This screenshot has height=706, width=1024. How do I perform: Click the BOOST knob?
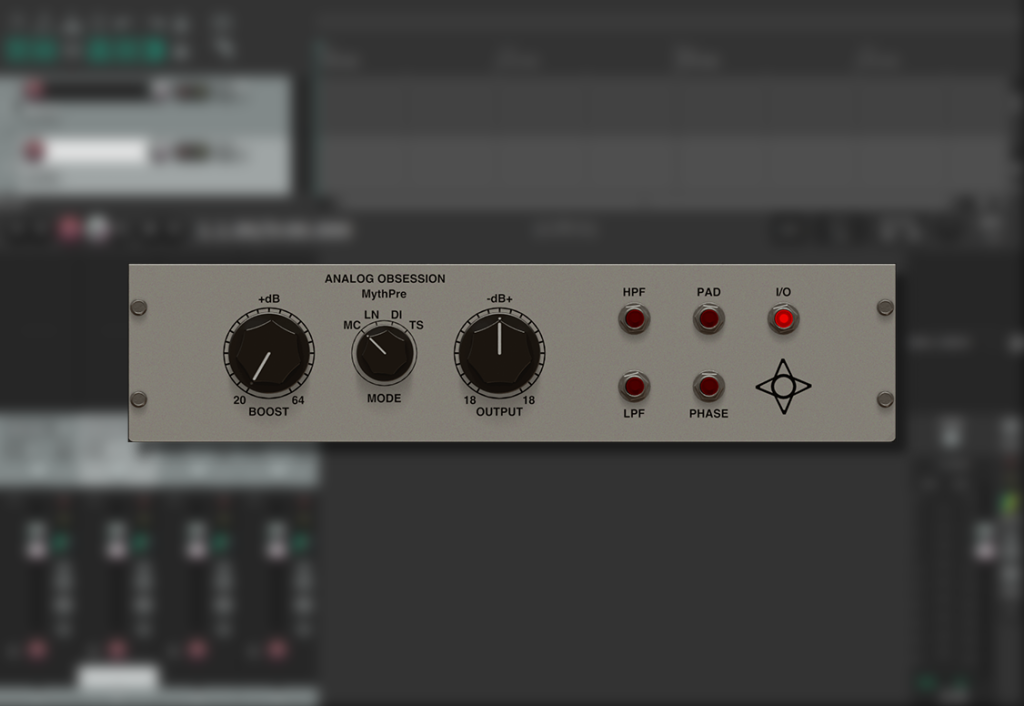pyautogui.click(x=269, y=353)
